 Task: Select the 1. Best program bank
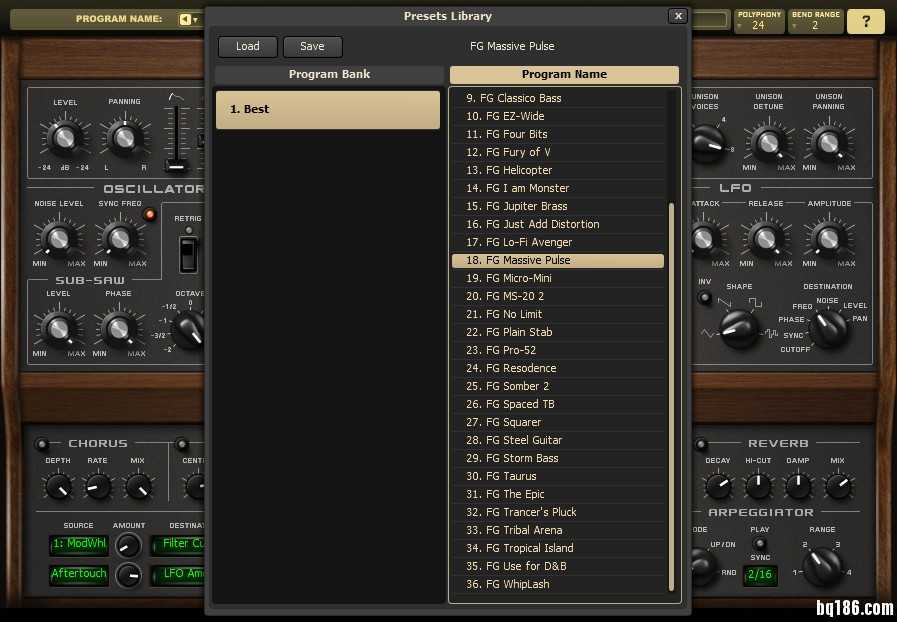[328, 109]
